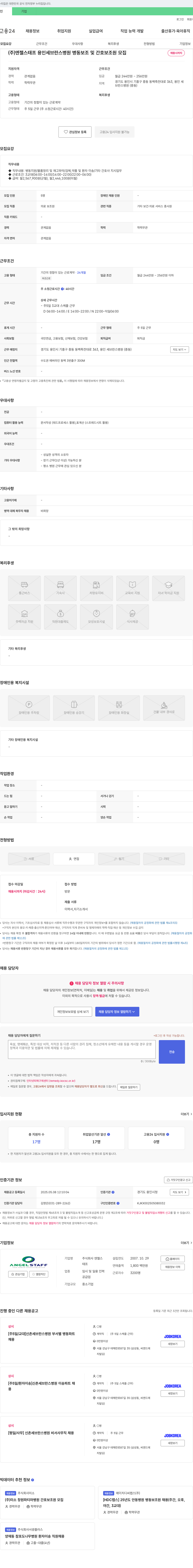Click the 기타 selection step box

164,859
